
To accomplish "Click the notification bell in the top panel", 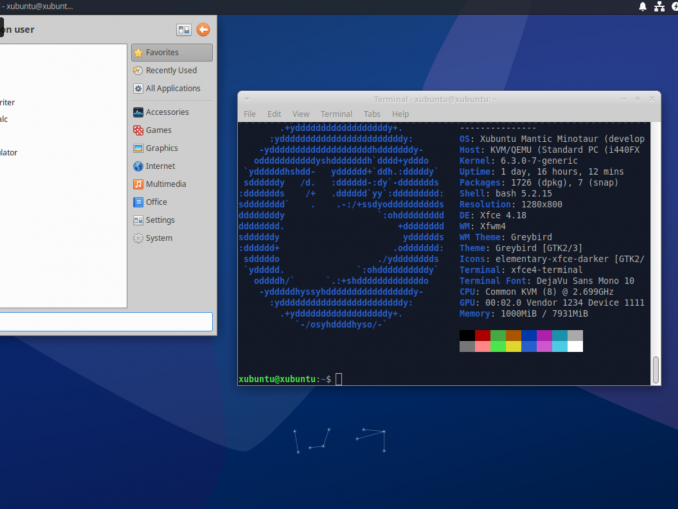I will (x=643, y=6).
